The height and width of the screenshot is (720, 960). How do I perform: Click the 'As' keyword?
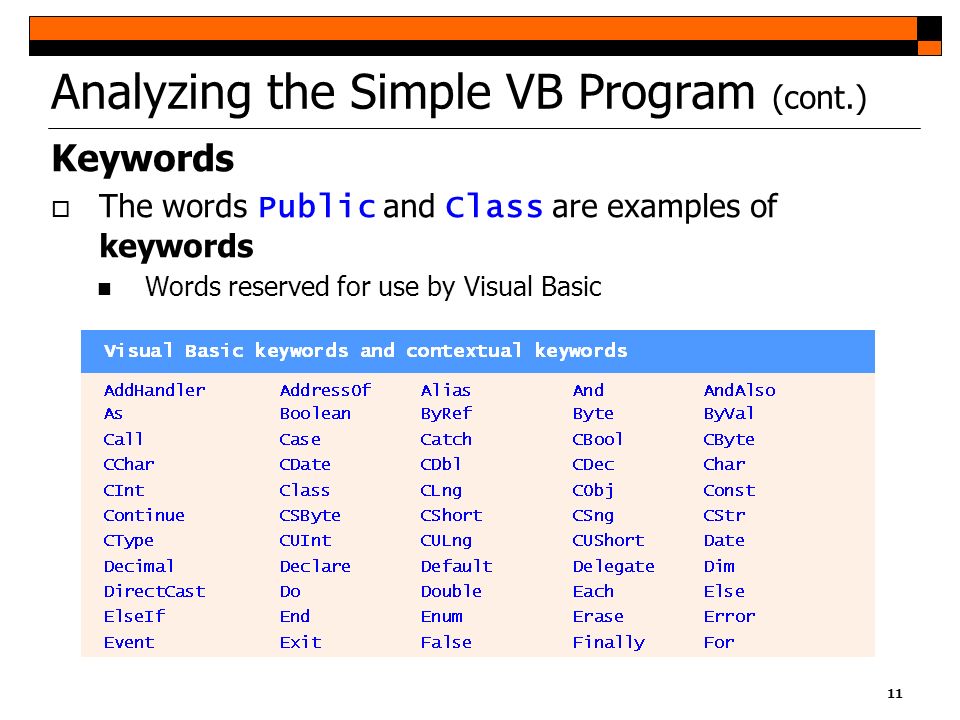(113, 414)
